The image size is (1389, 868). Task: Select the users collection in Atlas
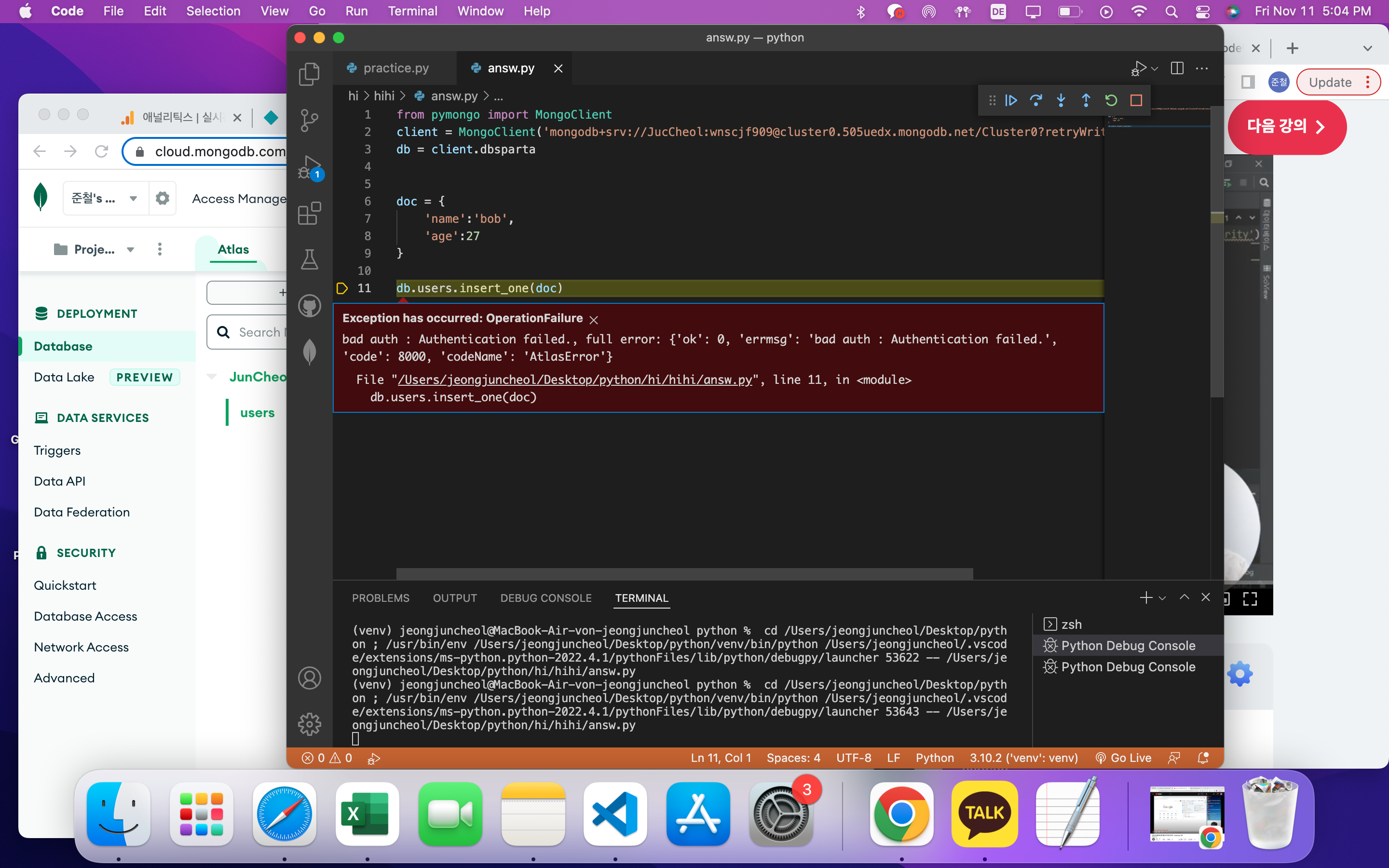point(257,413)
